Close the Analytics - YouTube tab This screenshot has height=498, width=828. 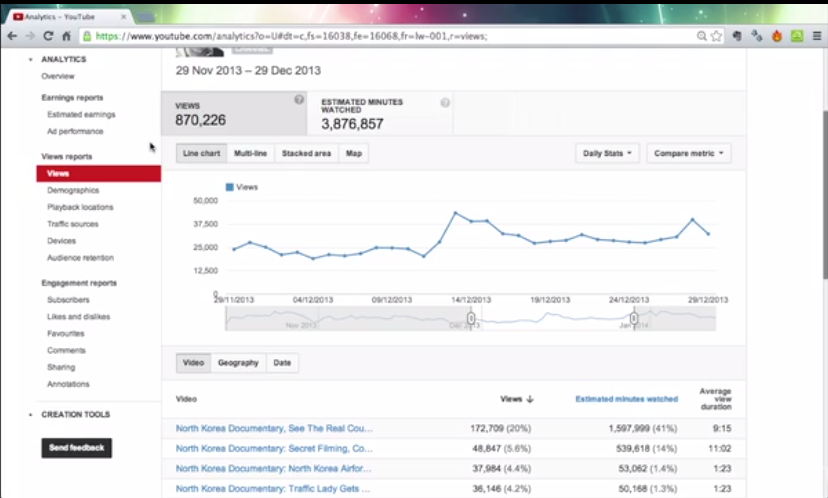click(123, 17)
